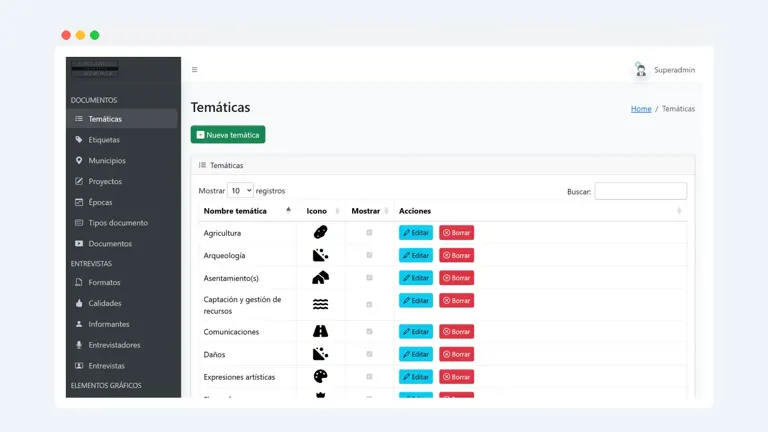Sort by Icono column
This screenshot has height=432, width=768.
323,211
